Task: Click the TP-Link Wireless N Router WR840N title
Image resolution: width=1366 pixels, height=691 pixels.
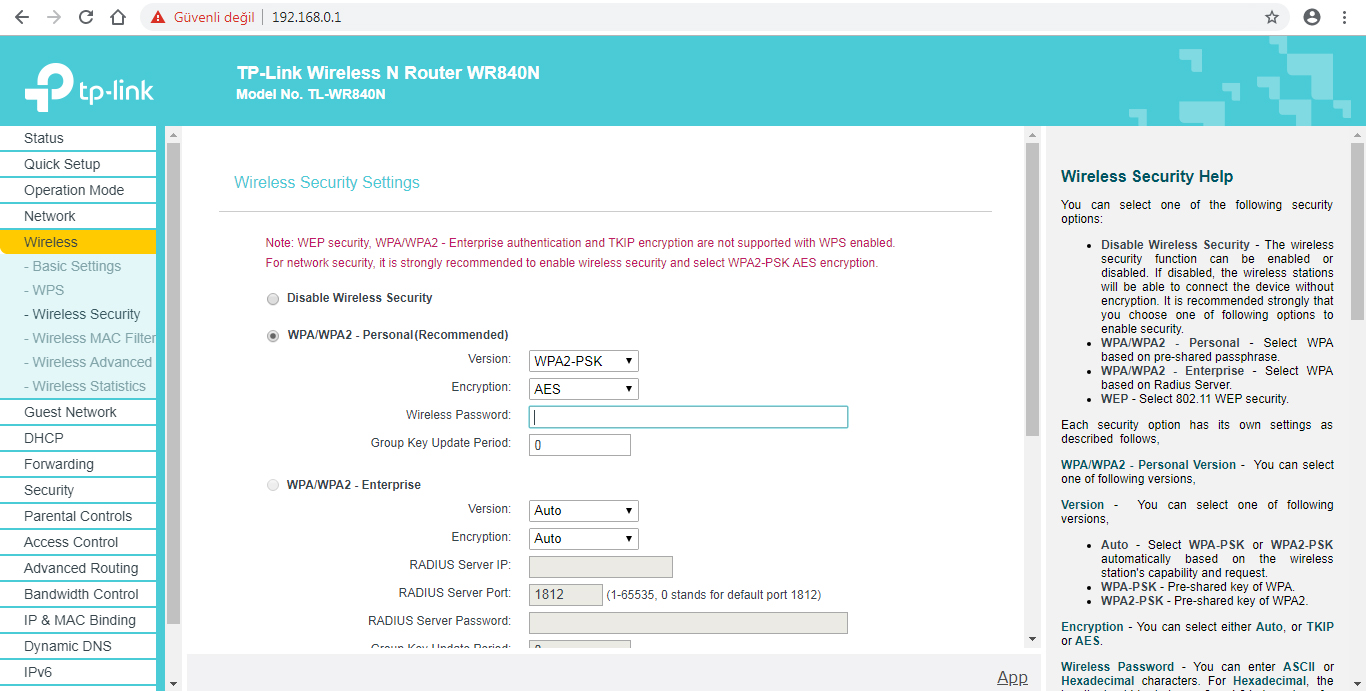Action: click(388, 73)
